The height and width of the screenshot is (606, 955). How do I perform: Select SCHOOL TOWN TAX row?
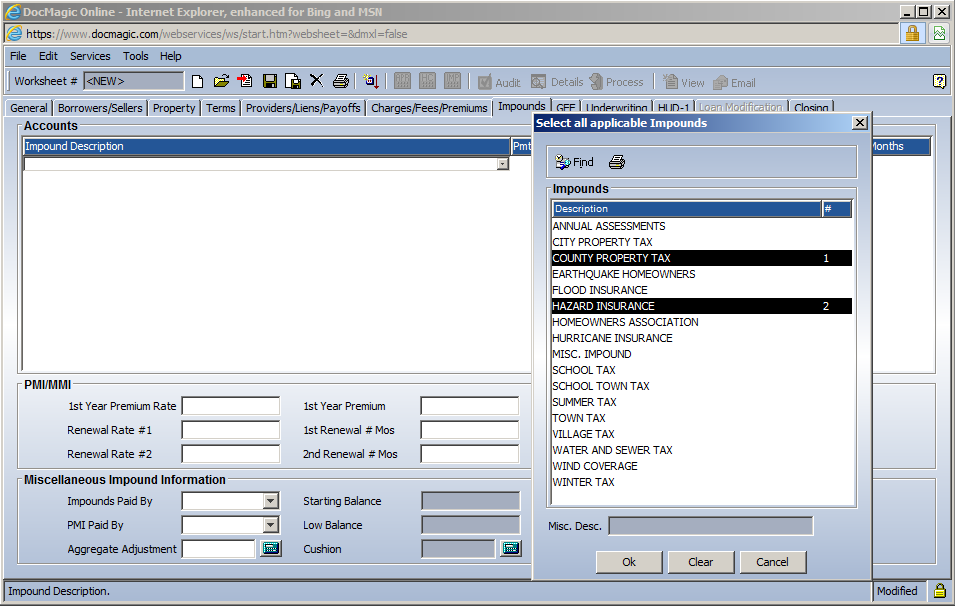click(702, 386)
